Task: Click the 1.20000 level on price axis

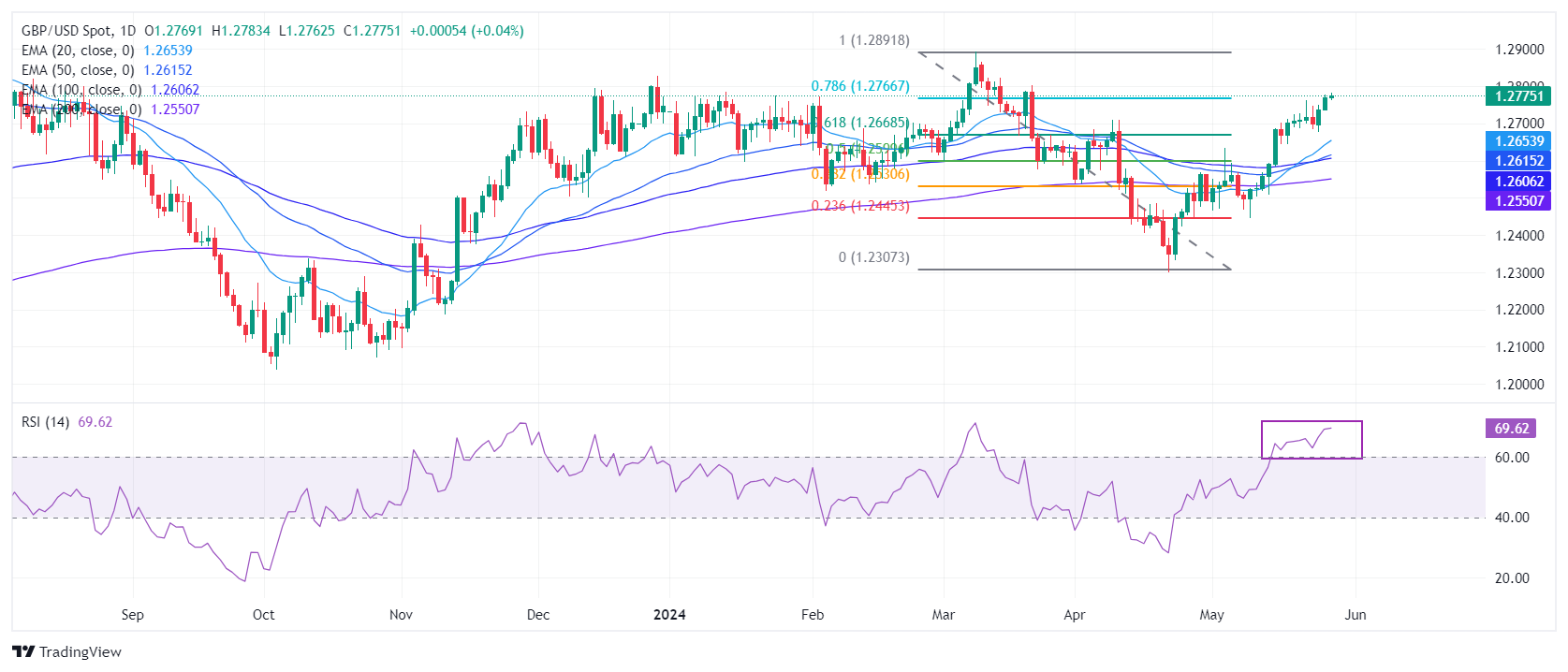Action: 1518,385
